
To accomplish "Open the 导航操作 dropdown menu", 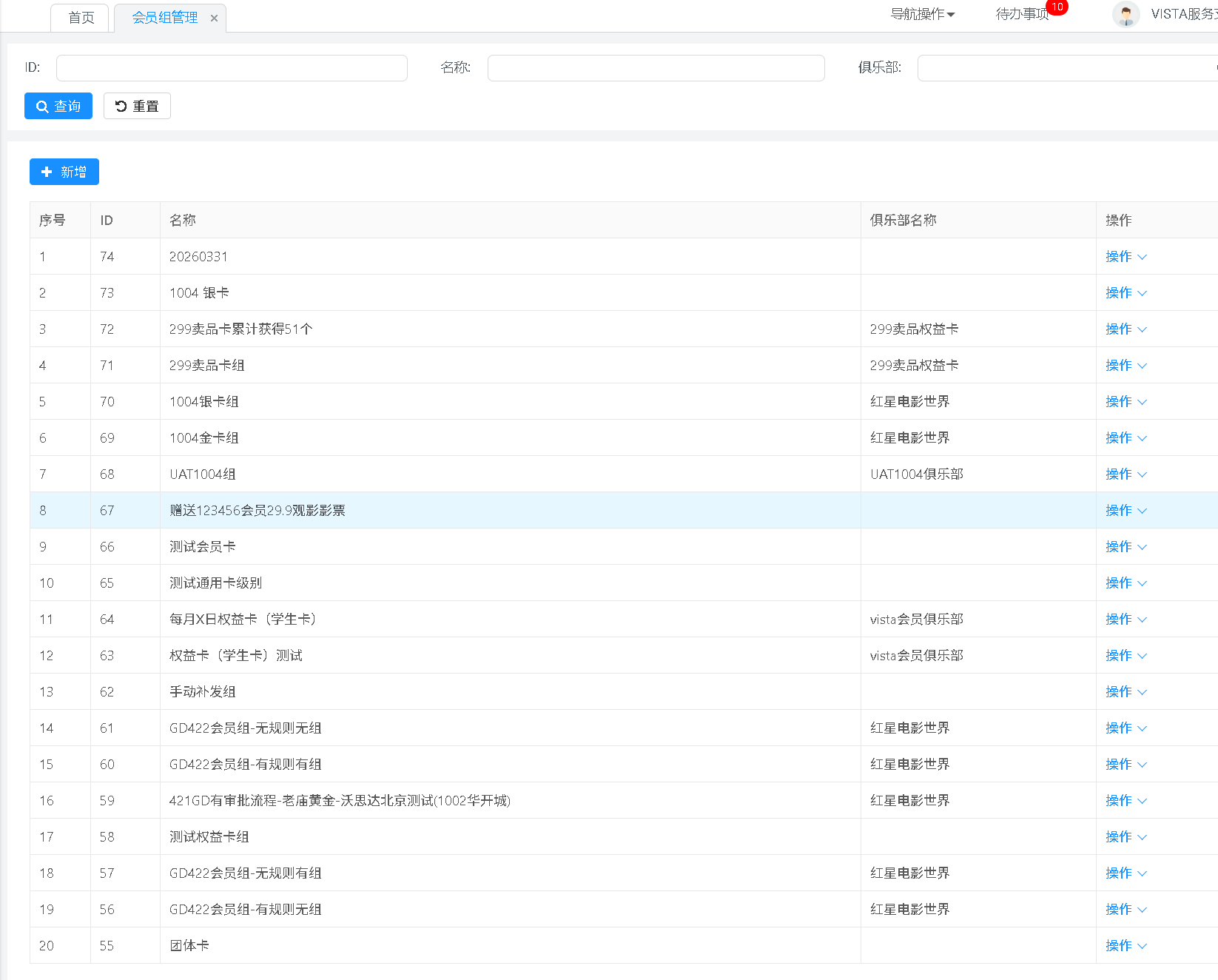I will click(x=922, y=14).
